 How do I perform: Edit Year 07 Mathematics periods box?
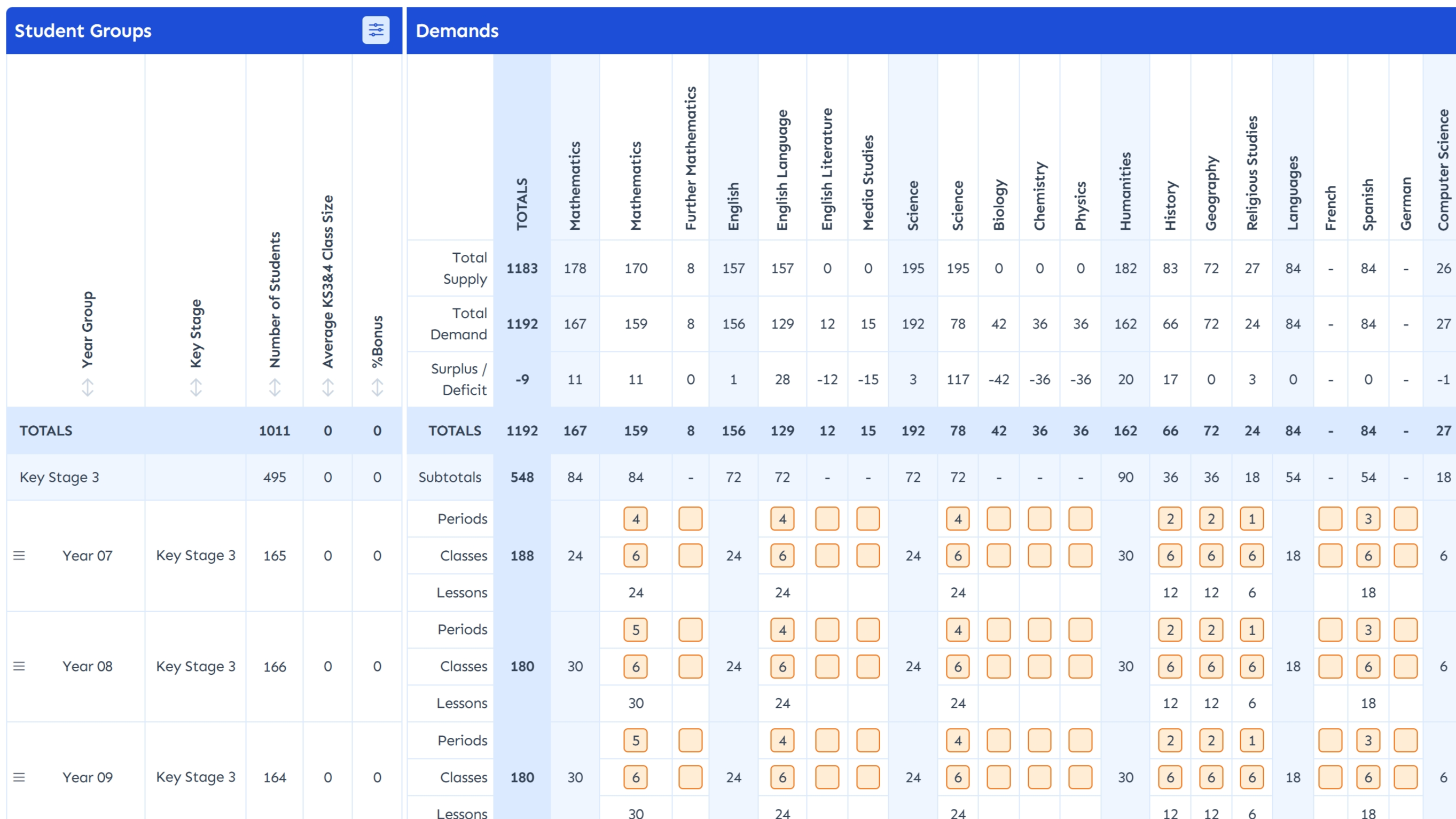[x=636, y=519]
